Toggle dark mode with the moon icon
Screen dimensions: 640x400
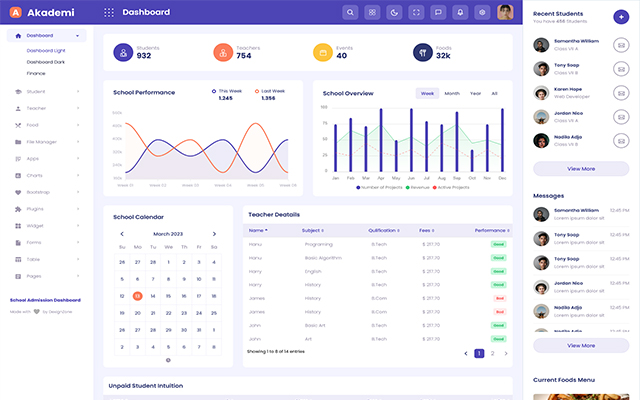(394, 13)
